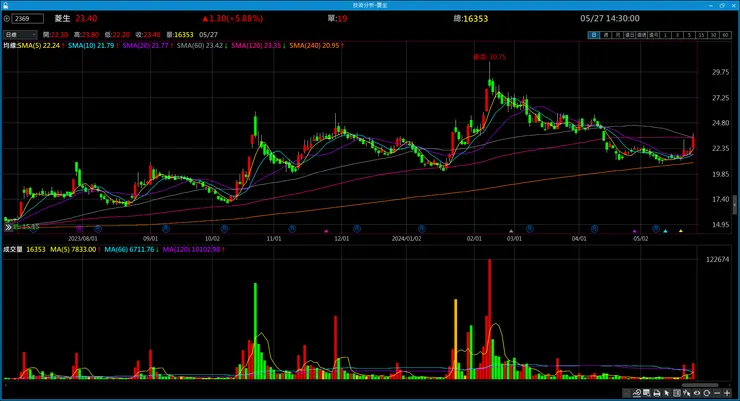Toggle the eye visibility icon
Screen dimensions: 740x401
[697, 393]
